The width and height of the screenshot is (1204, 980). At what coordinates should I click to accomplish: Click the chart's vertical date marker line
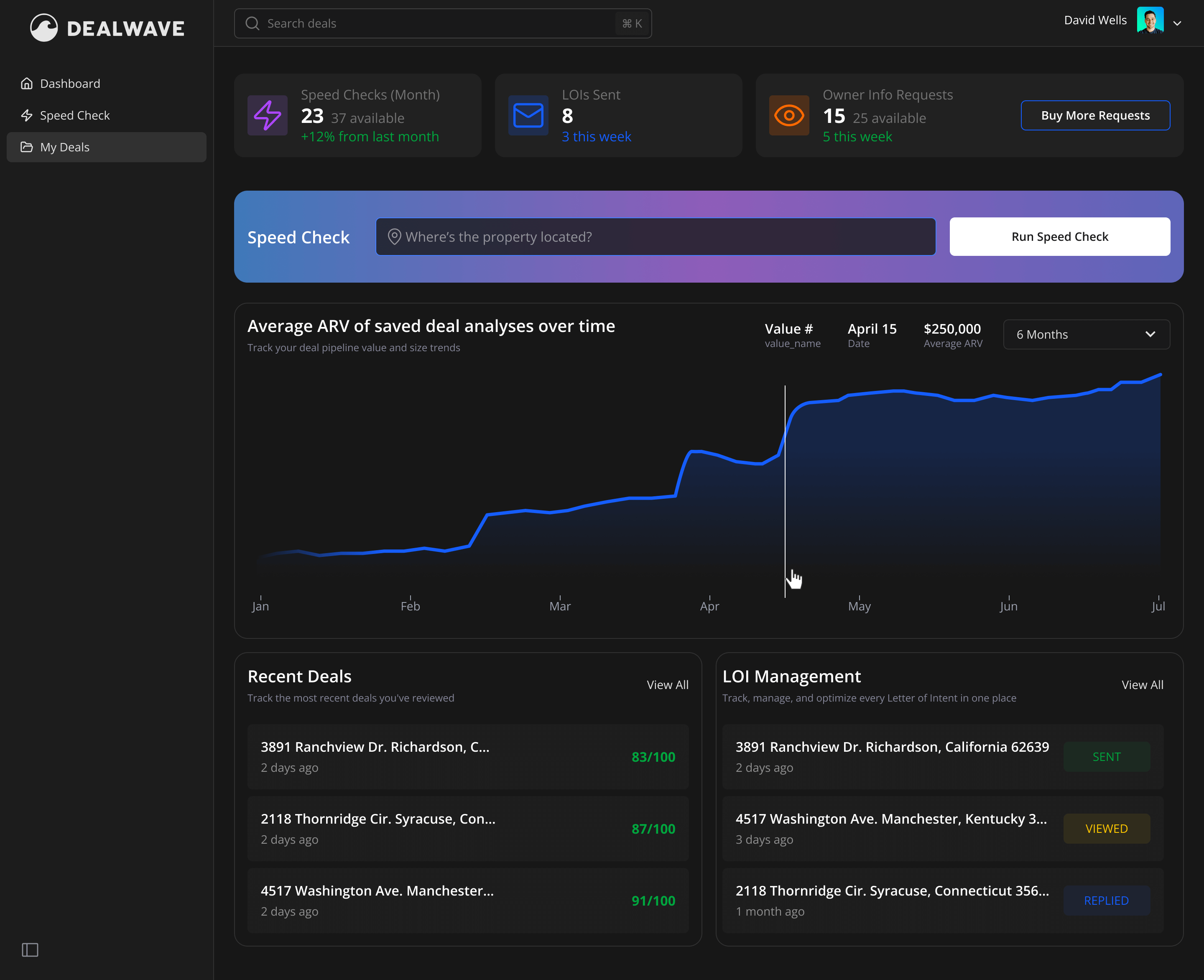(x=785, y=491)
